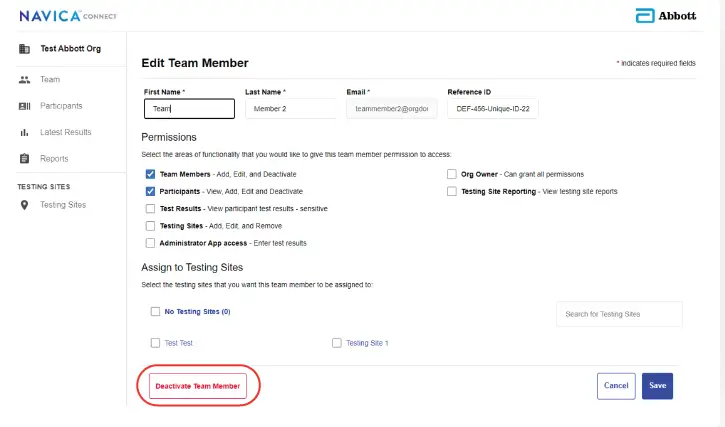Click the Testing Sites location pin icon

[x=24, y=205]
